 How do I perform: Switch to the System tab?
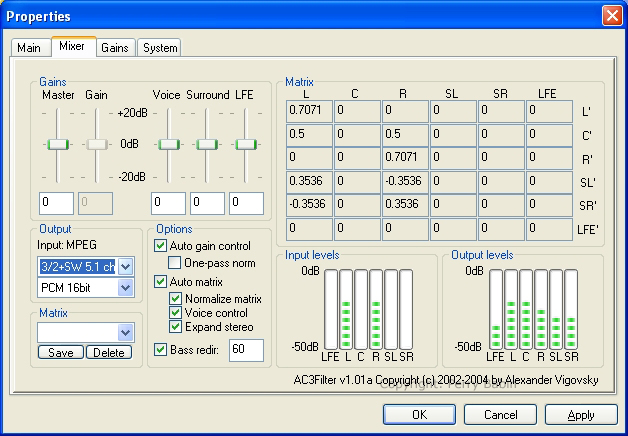pos(159,47)
